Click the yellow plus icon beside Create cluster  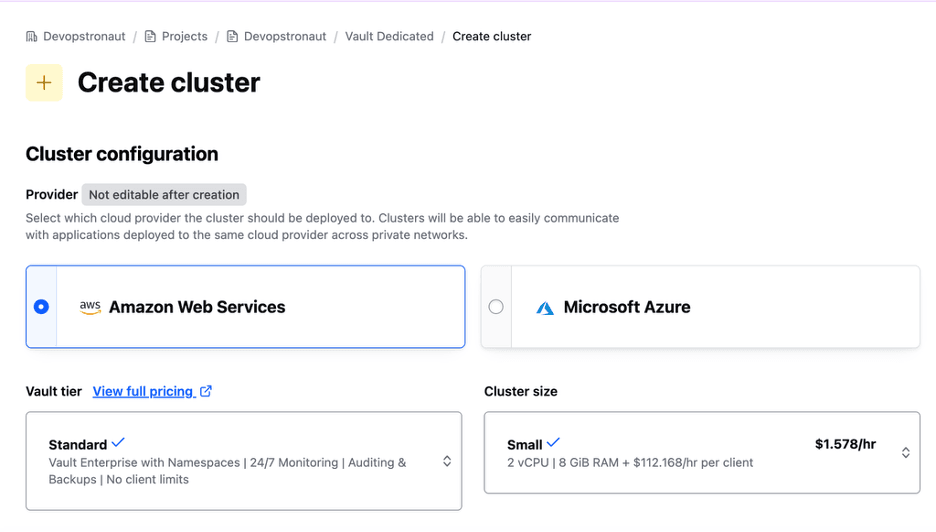pos(44,83)
